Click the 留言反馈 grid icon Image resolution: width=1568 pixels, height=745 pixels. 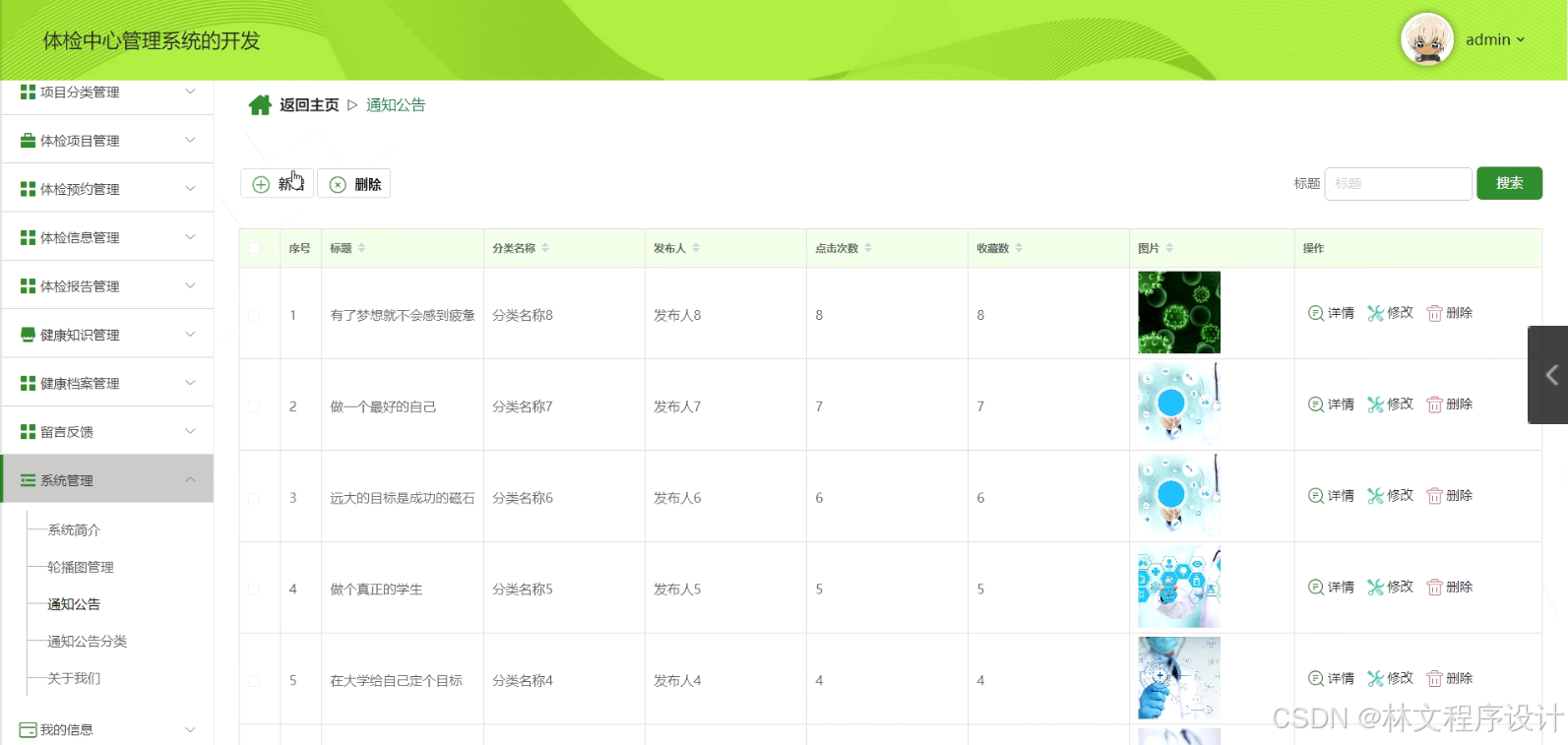pos(28,432)
